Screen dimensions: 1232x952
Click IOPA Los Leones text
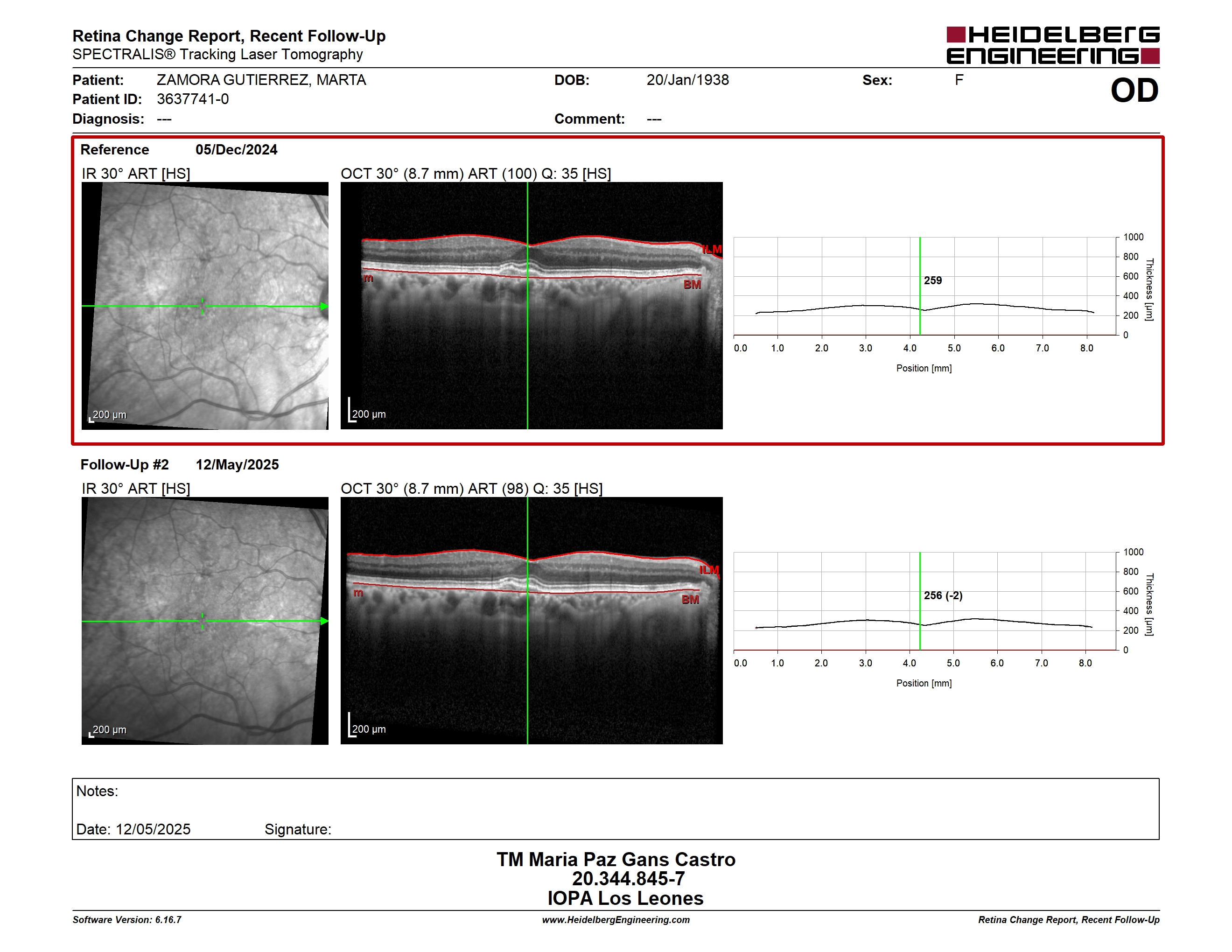pyautogui.click(x=625, y=898)
